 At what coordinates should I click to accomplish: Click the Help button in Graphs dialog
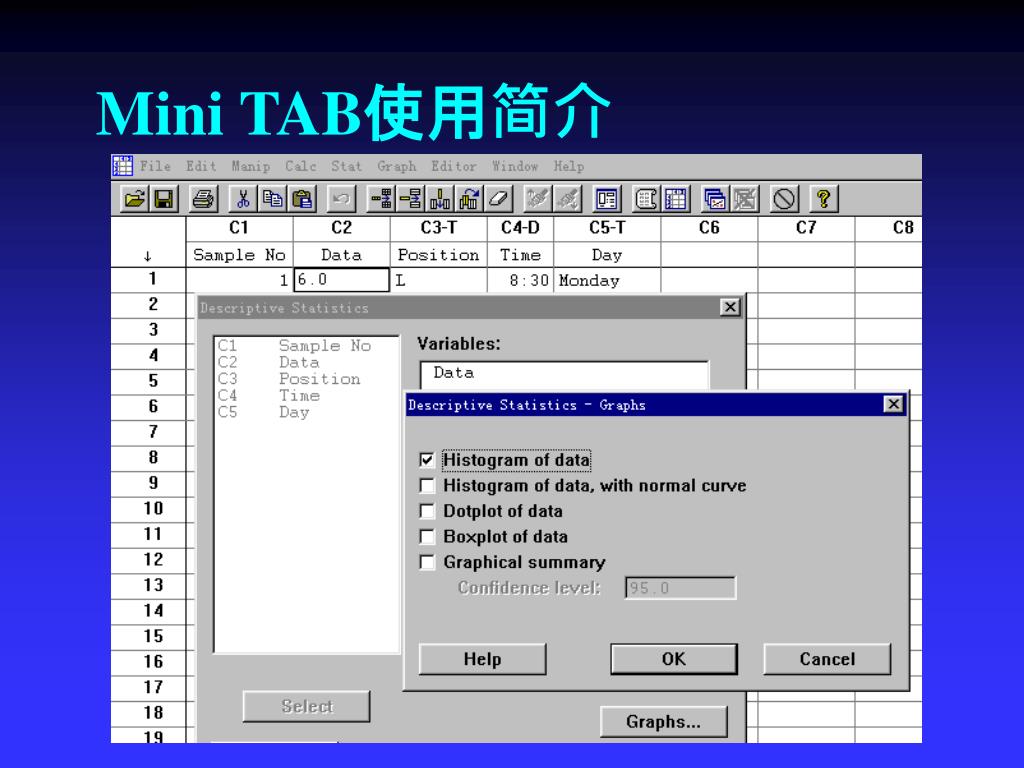point(482,659)
